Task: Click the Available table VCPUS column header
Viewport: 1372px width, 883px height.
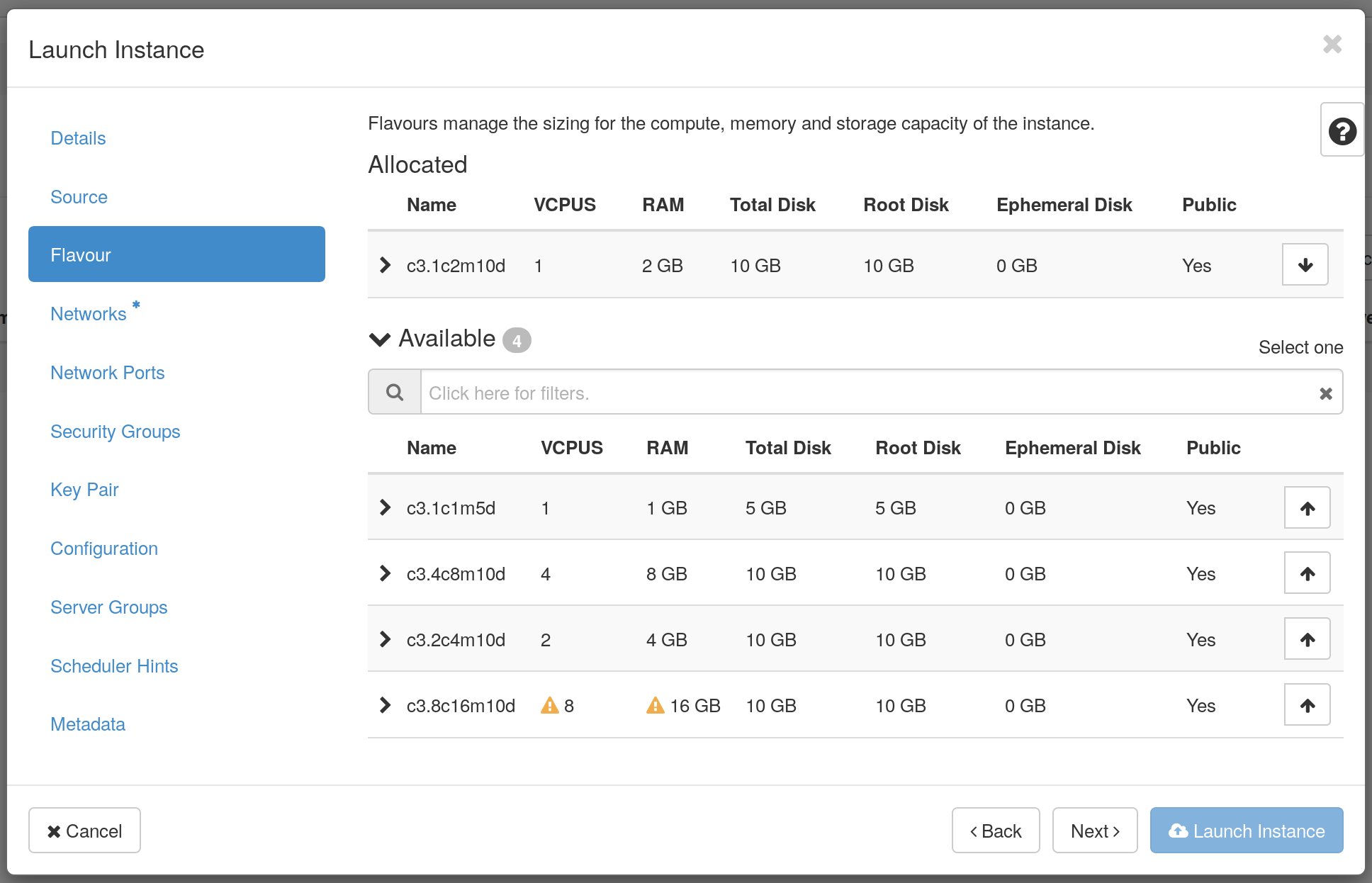Action: click(571, 448)
